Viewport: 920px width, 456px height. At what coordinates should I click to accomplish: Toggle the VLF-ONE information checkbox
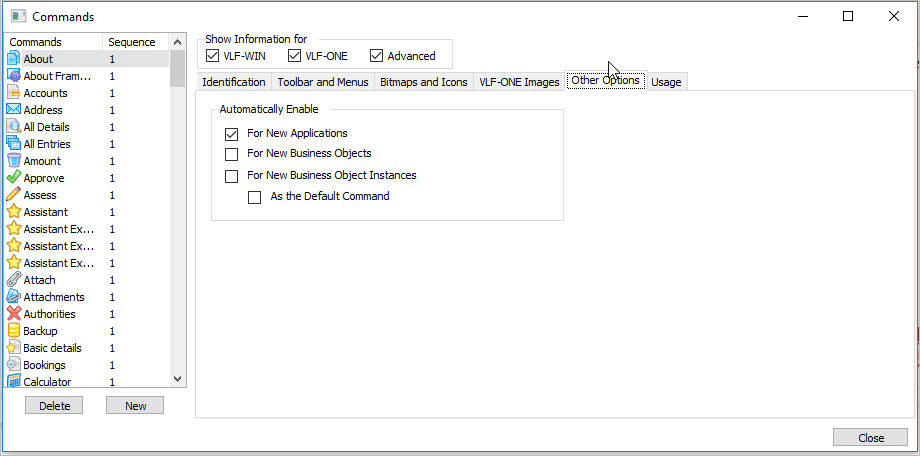[x=294, y=56]
